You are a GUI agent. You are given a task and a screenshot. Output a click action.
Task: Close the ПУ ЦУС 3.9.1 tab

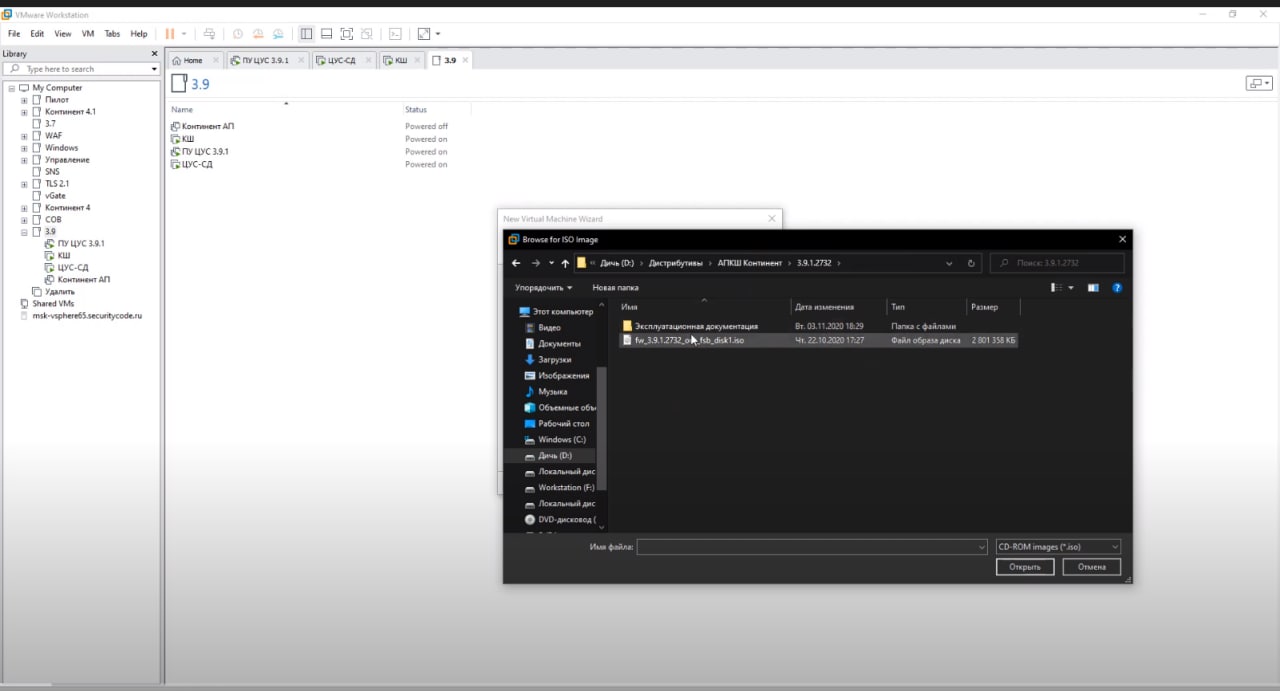300,60
